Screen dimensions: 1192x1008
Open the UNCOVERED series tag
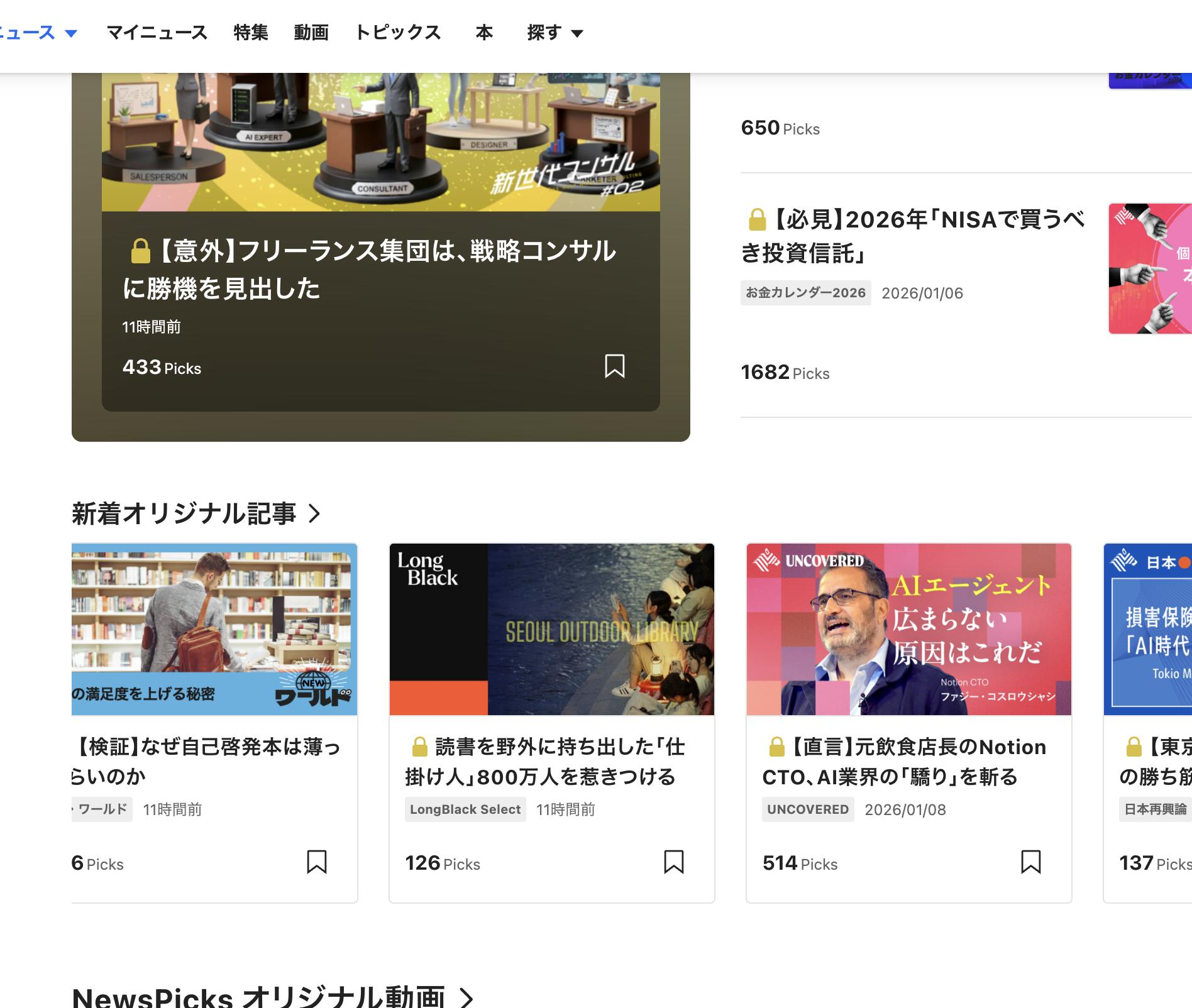coord(808,809)
